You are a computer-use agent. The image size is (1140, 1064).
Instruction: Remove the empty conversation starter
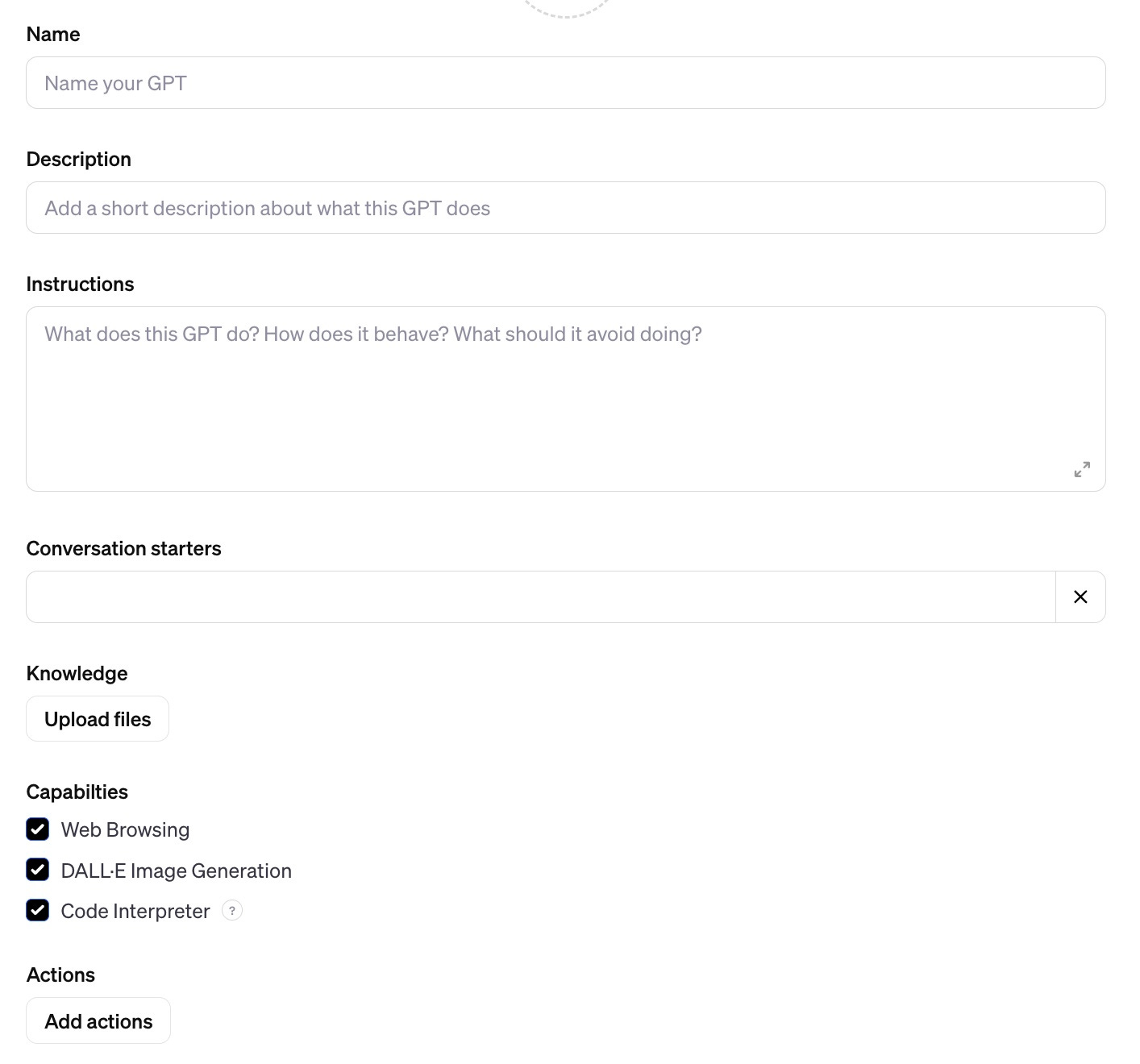coord(1080,596)
